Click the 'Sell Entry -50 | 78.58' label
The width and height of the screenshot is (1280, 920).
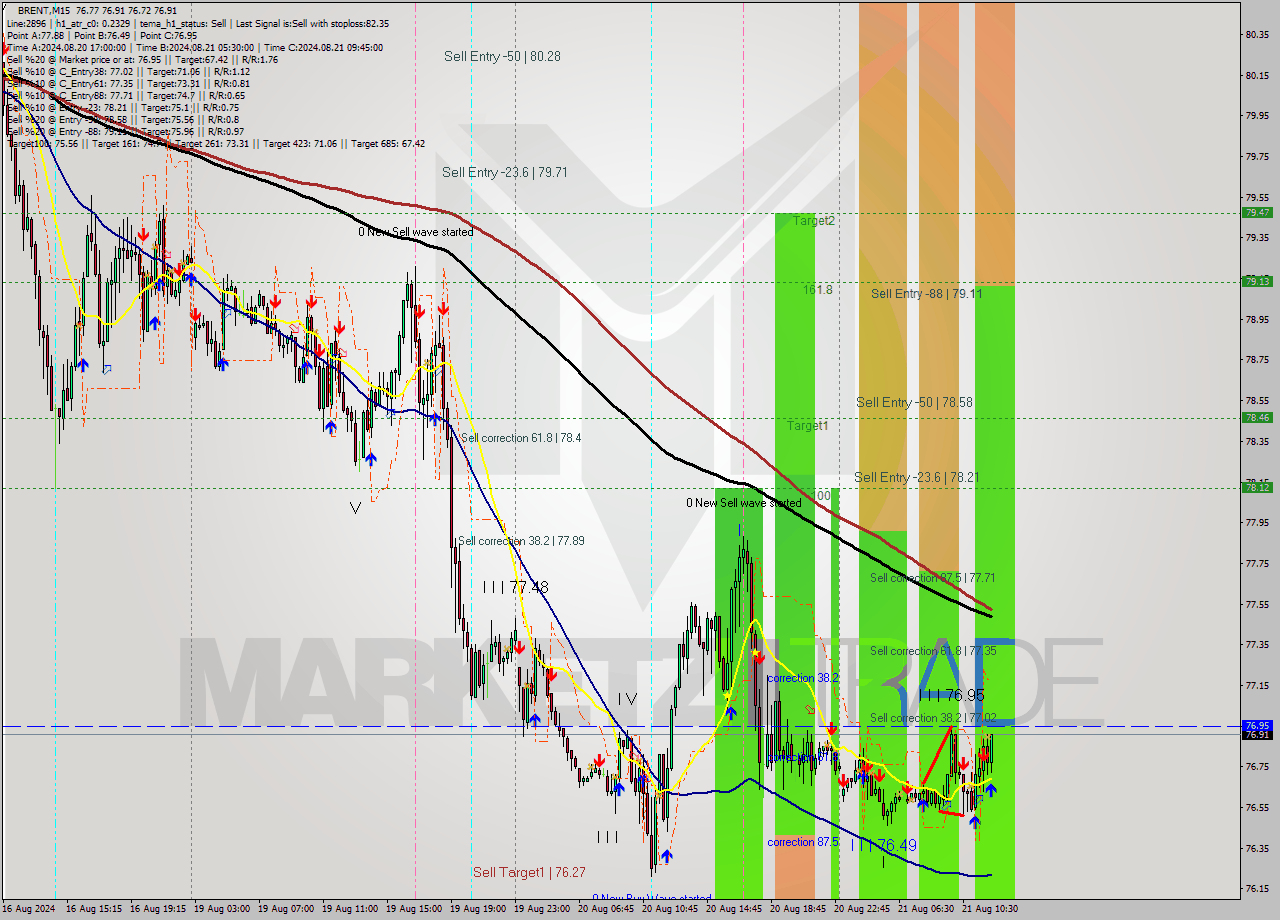pyautogui.click(x=914, y=402)
